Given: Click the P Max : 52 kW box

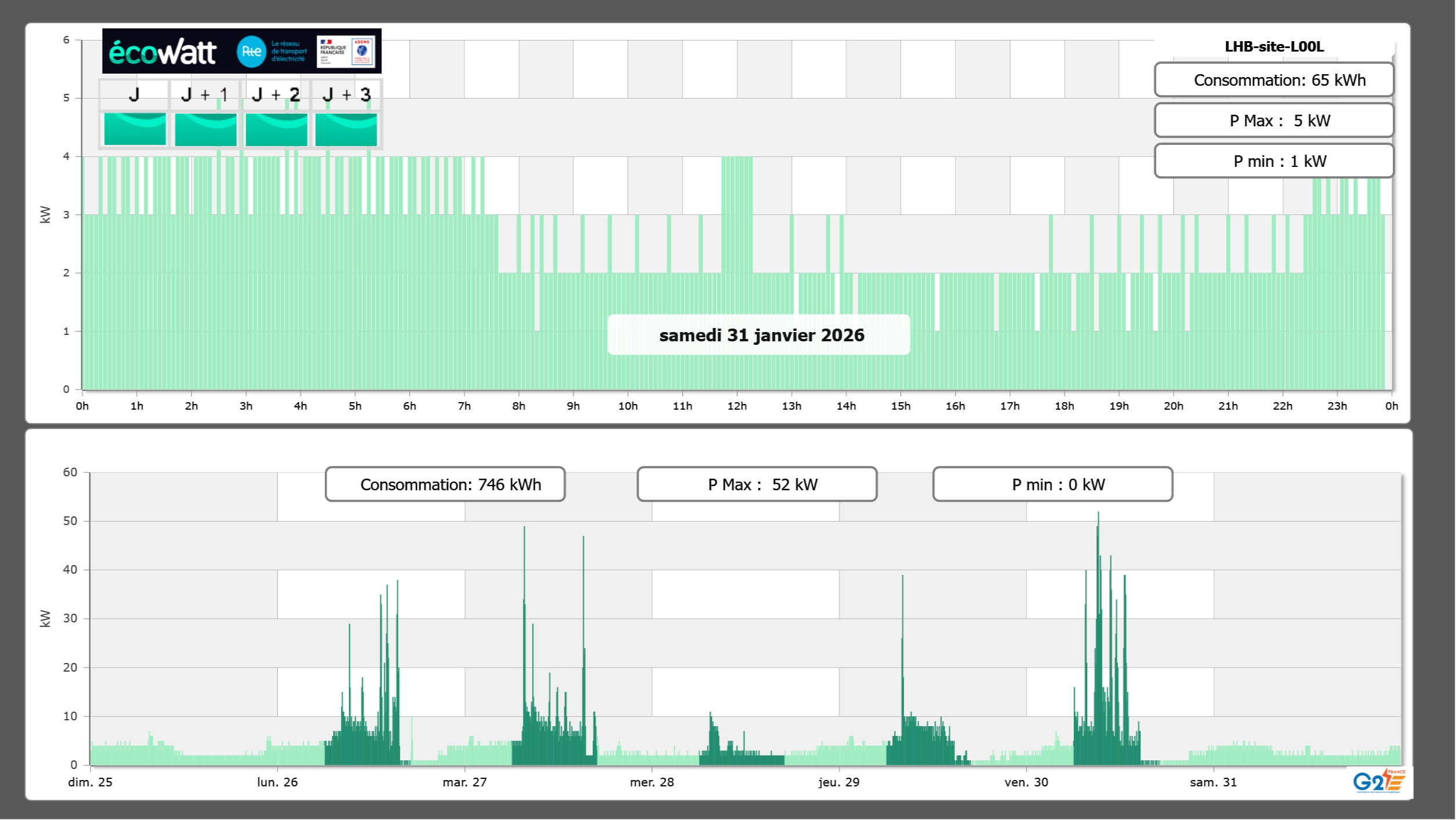Looking at the screenshot, I should click(x=757, y=484).
